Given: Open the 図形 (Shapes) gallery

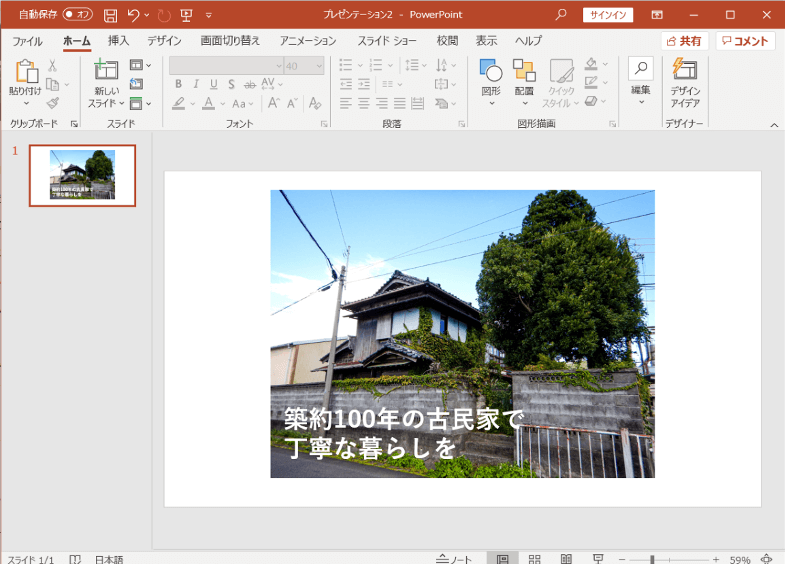Looking at the screenshot, I should pos(491,81).
